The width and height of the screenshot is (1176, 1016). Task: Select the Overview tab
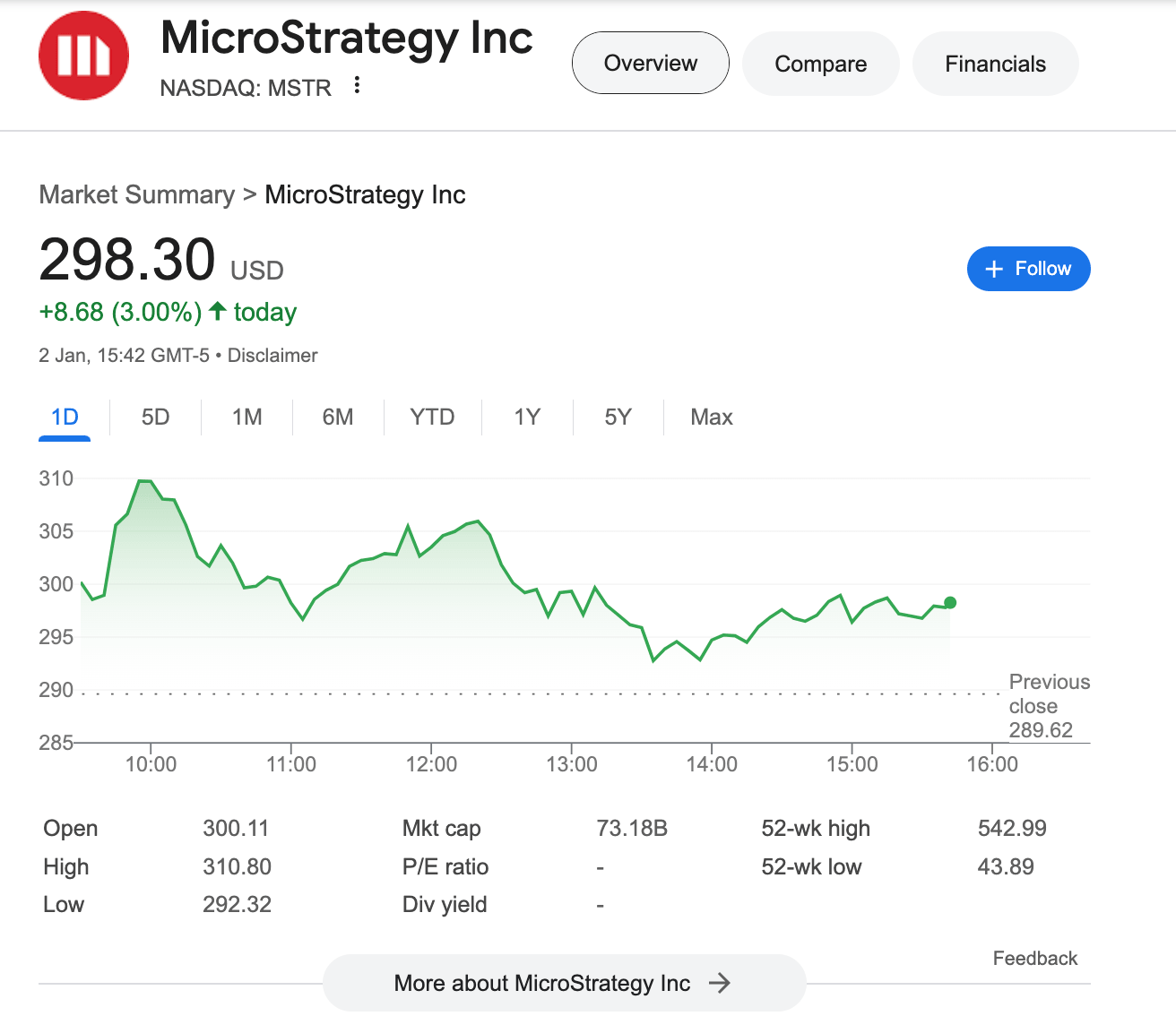click(650, 64)
